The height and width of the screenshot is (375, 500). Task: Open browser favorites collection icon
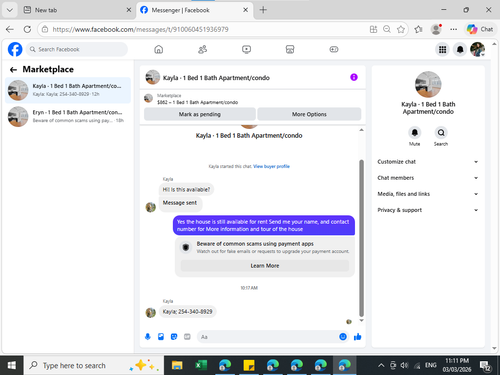click(418, 29)
